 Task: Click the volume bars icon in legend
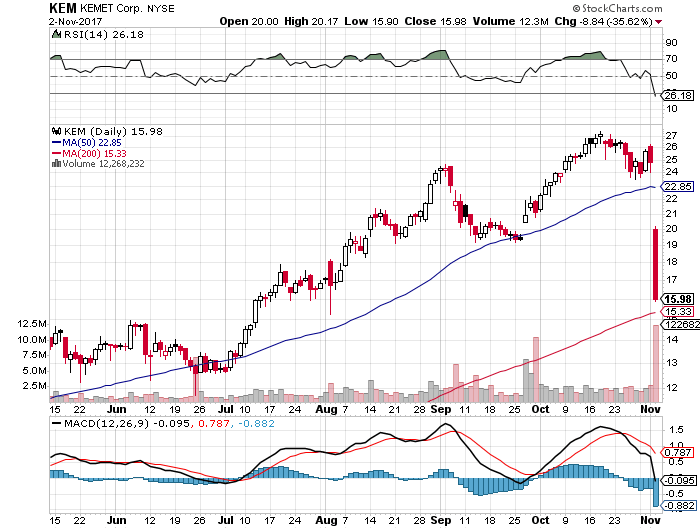55,164
